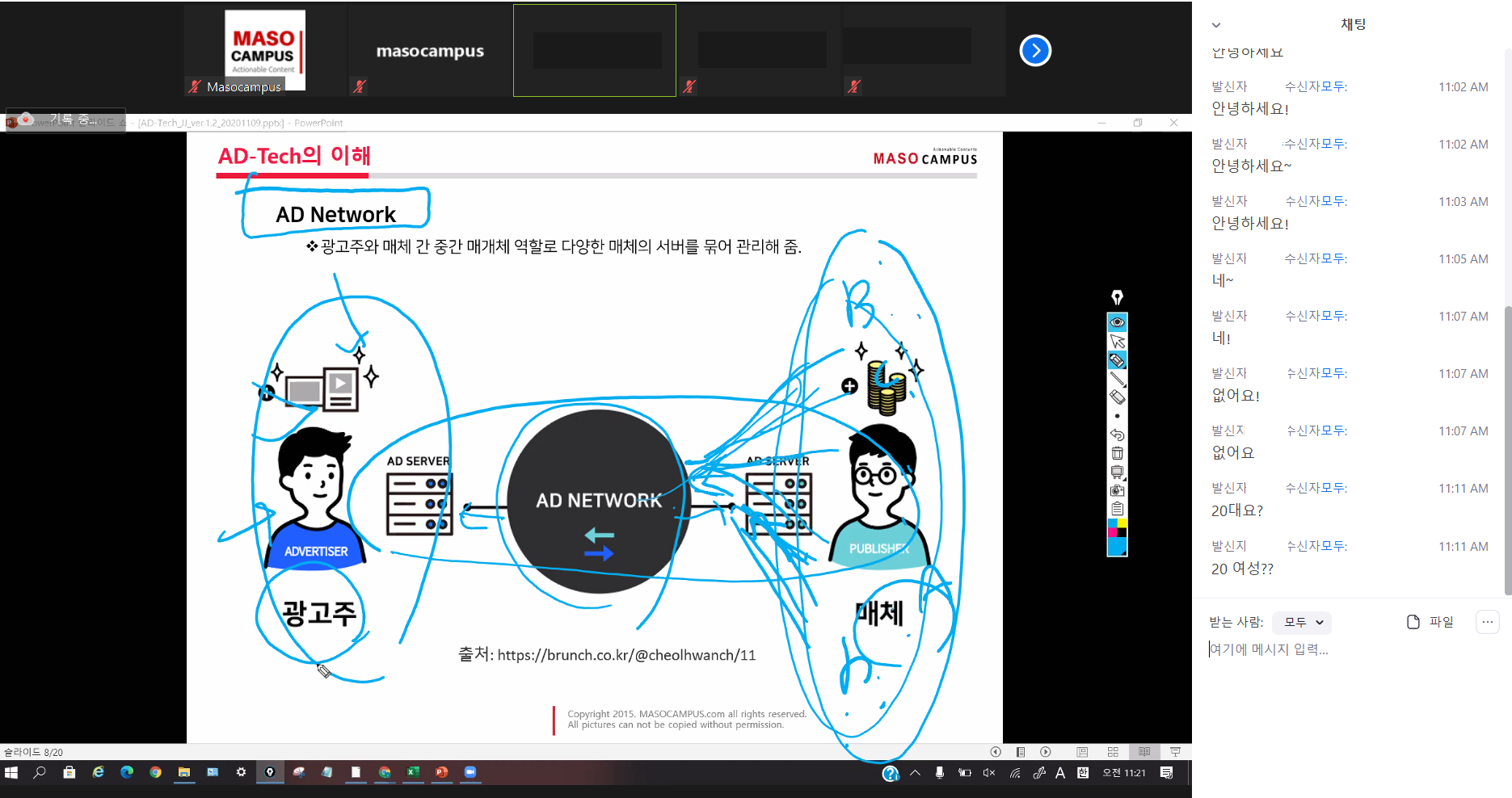This screenshot has height=798, width=1512.
Task: Collapse the chat panel with the chevron
Action: point(1215,25)
